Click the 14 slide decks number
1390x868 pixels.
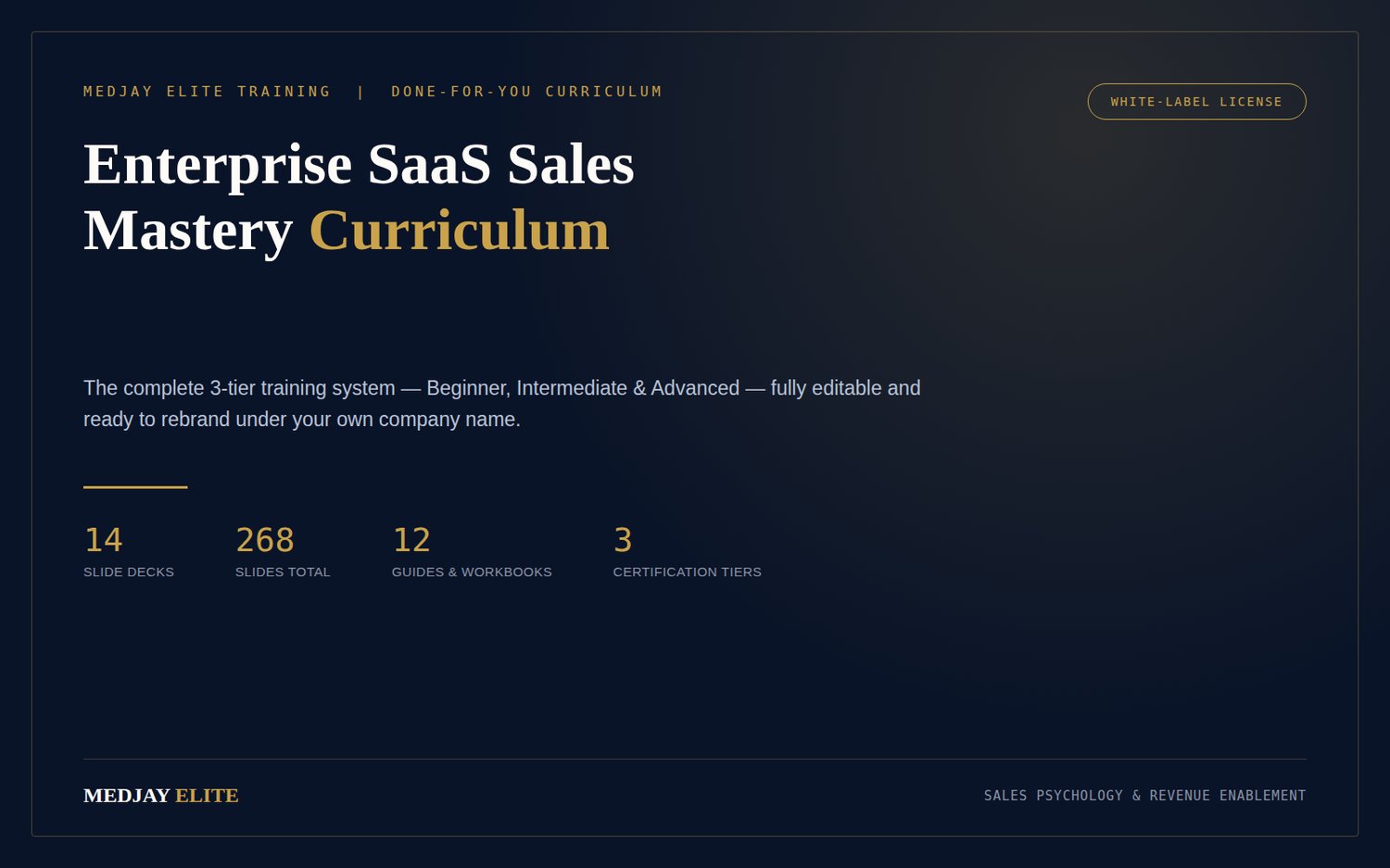[x=103, y=540]
